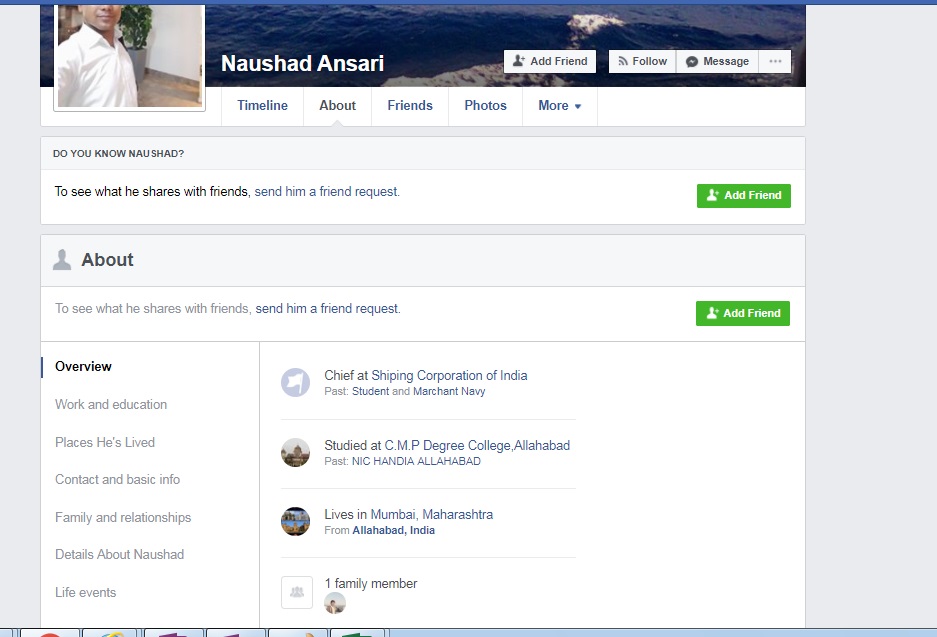The height and width of the screenshot is (637, 937).
Task: Open C.M.P Degree College,Allahabad link
Action: [x=477, y=446]
